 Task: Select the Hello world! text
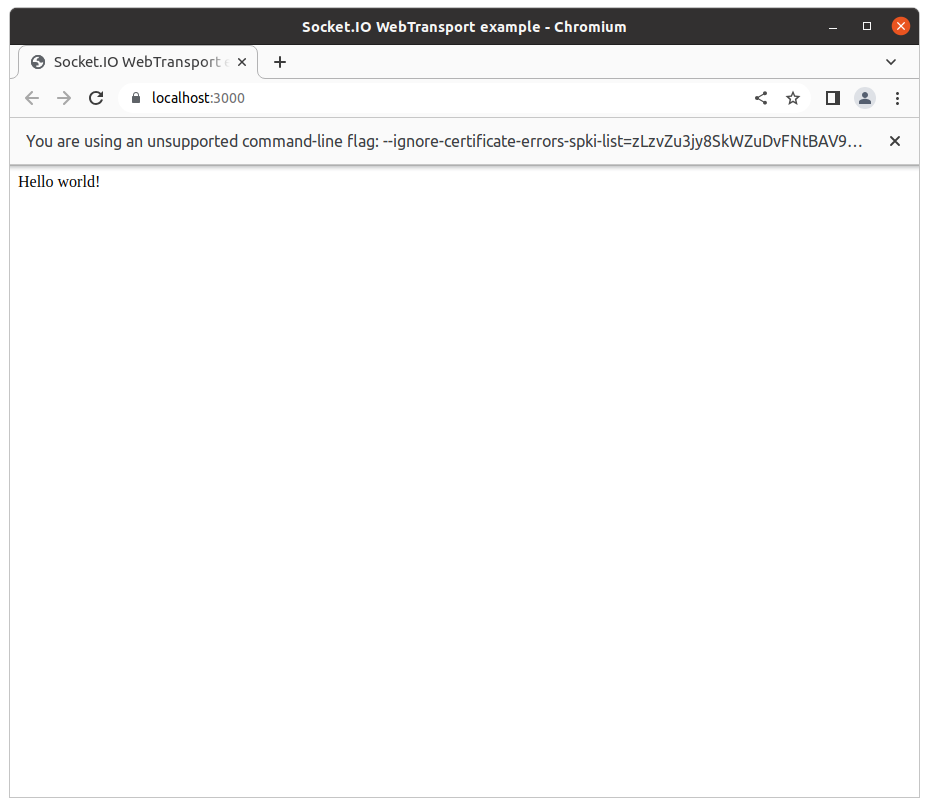coord(58,181)
